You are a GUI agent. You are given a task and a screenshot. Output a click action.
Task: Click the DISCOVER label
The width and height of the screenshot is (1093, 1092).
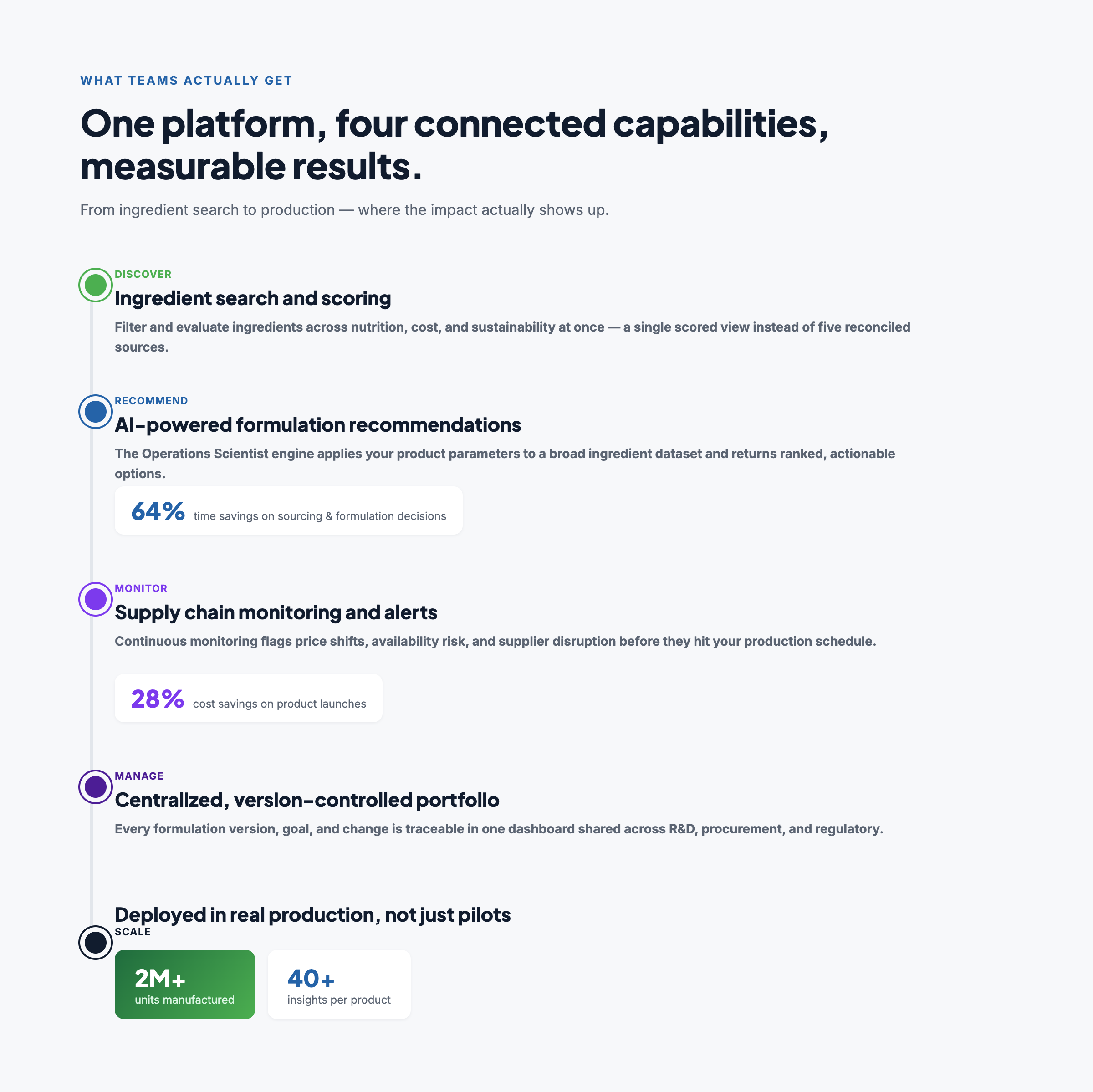tap(143, 274)
